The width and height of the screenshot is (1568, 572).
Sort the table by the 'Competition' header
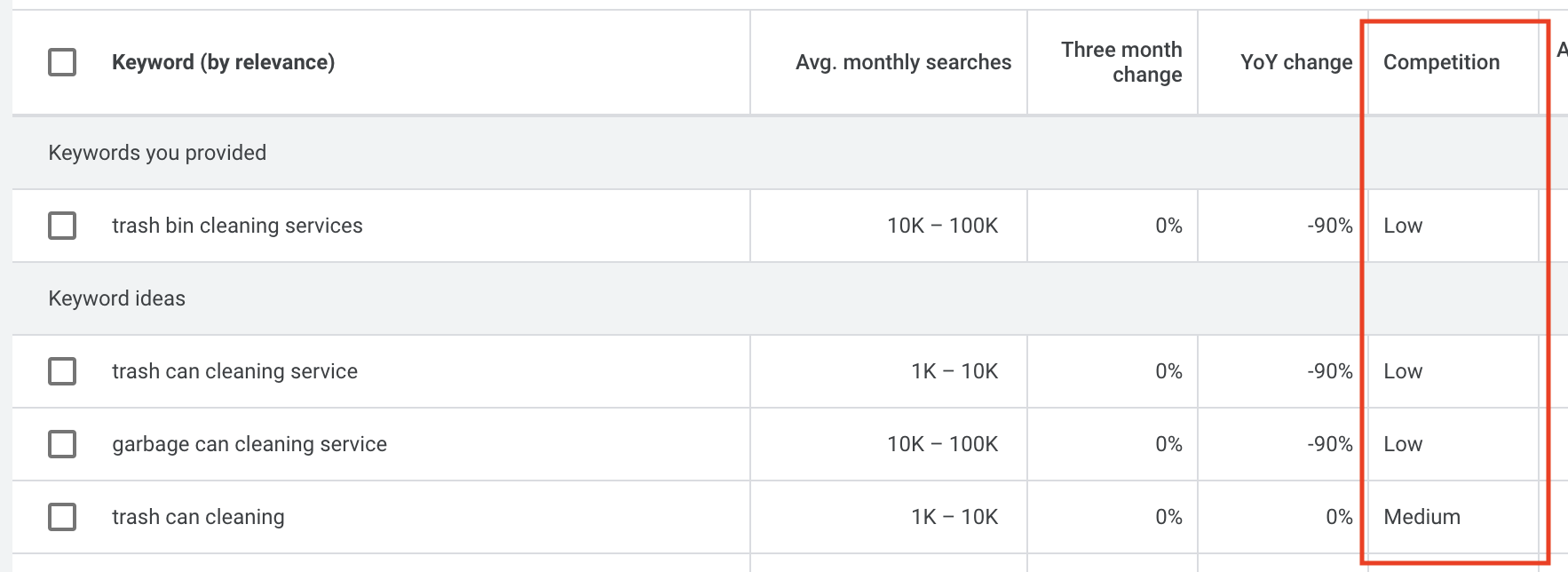[1441, 62]
